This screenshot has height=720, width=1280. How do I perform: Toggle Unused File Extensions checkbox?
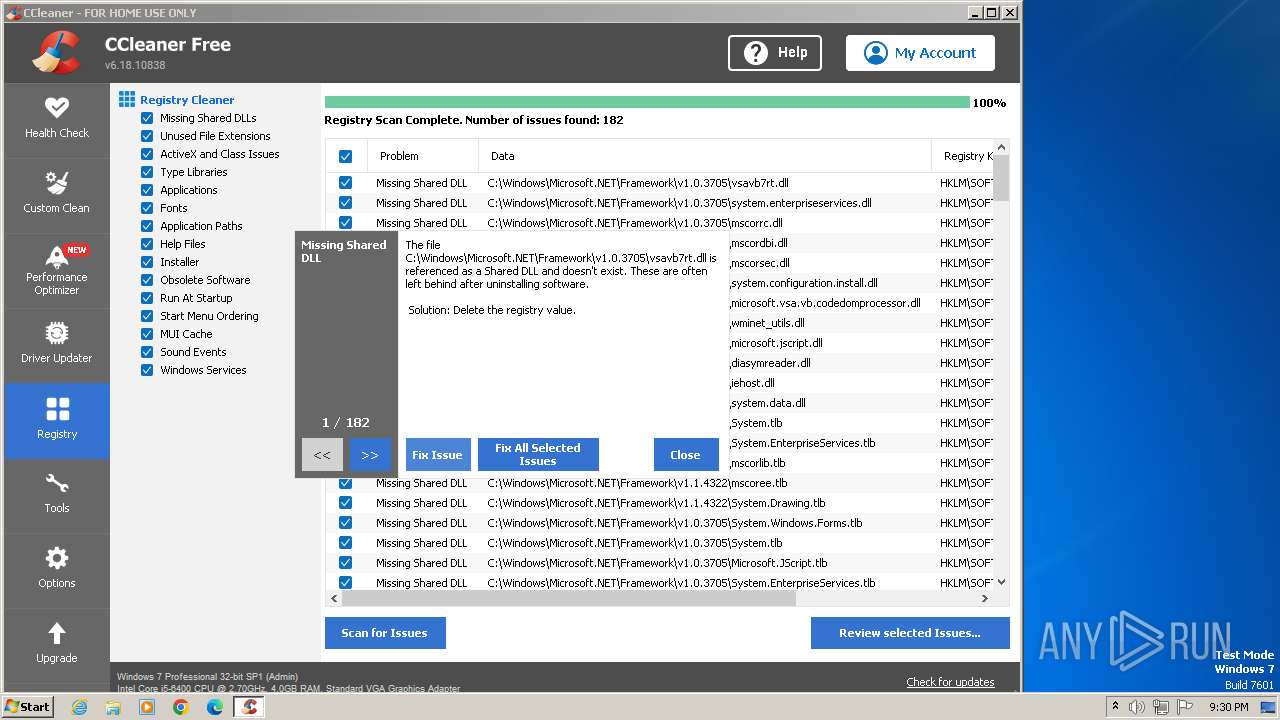[147, 136]
